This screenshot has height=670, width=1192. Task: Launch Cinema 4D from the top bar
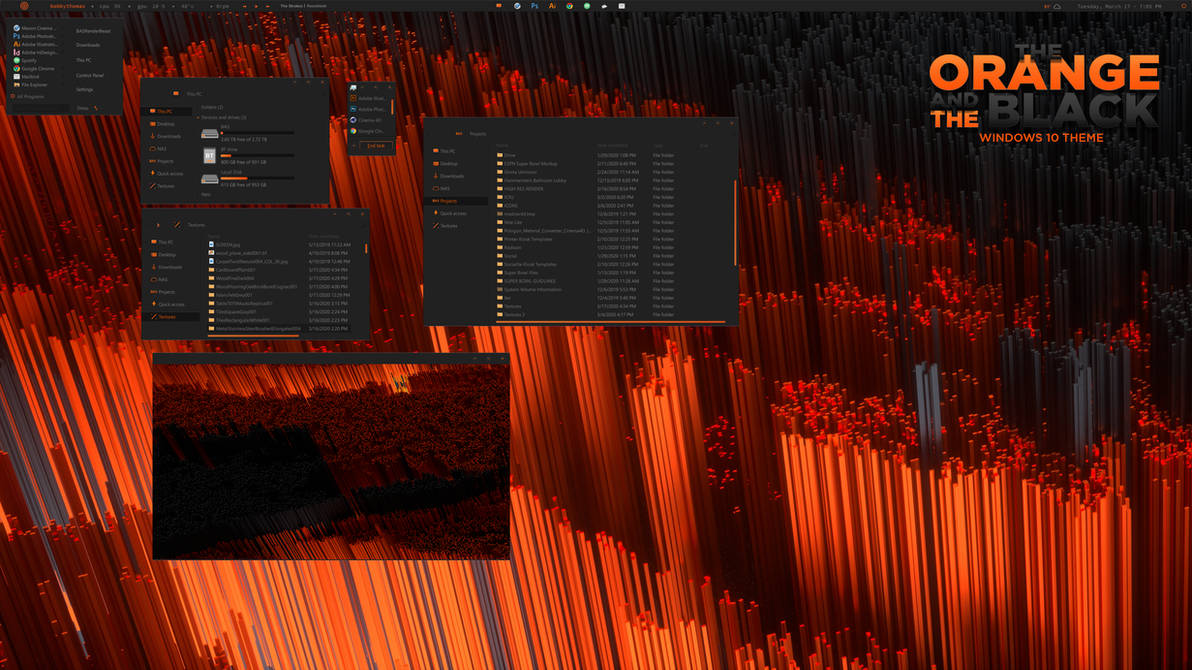[517, 5]
